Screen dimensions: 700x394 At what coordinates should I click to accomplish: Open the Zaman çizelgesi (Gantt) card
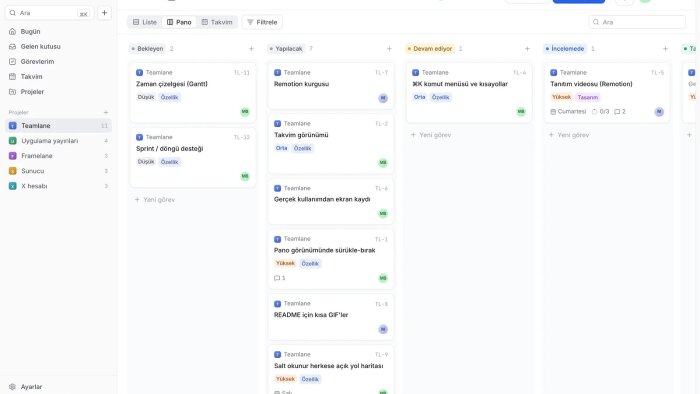[193, 93]
